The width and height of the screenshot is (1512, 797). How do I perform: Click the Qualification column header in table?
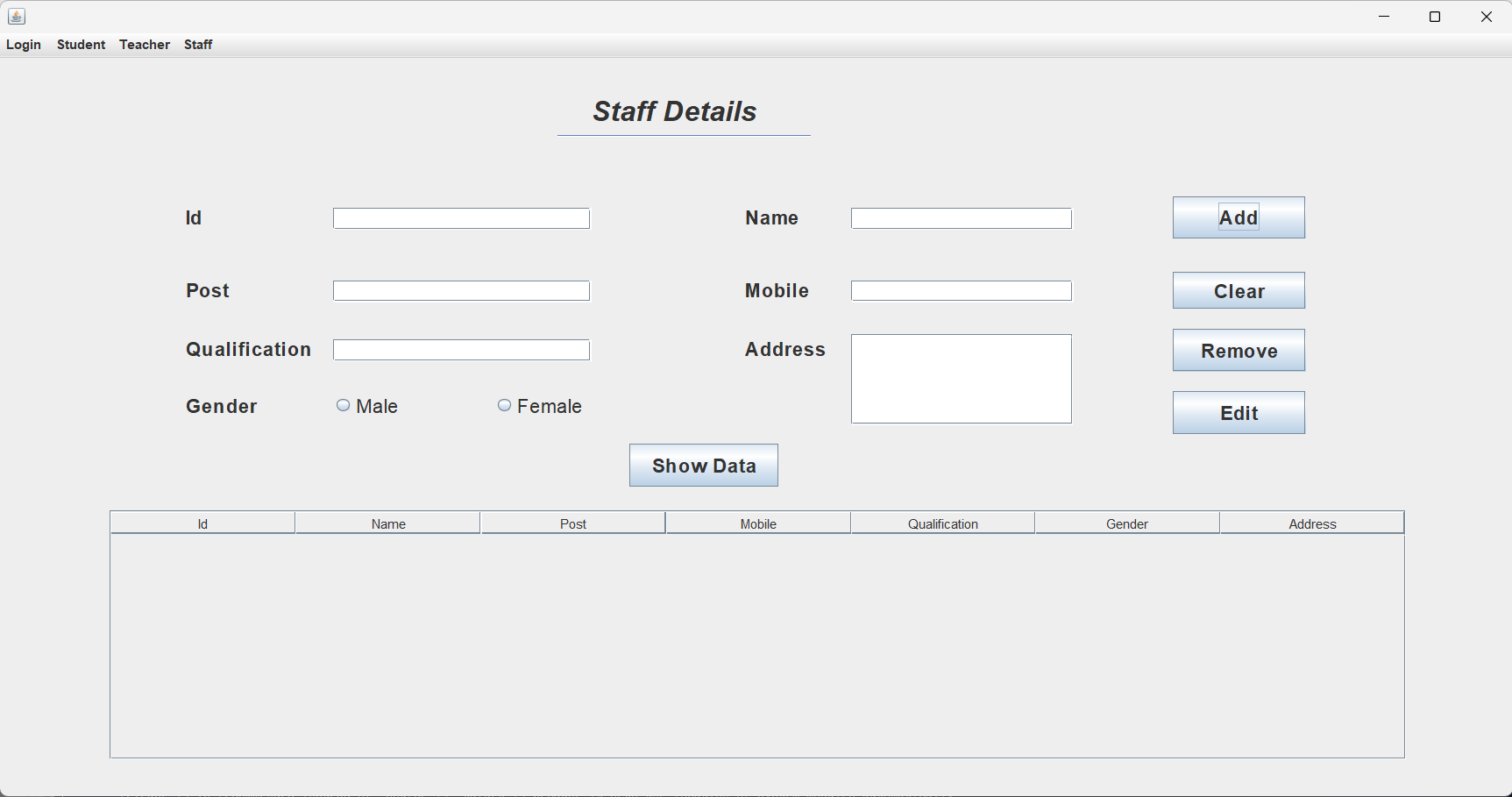pos(942,523)
